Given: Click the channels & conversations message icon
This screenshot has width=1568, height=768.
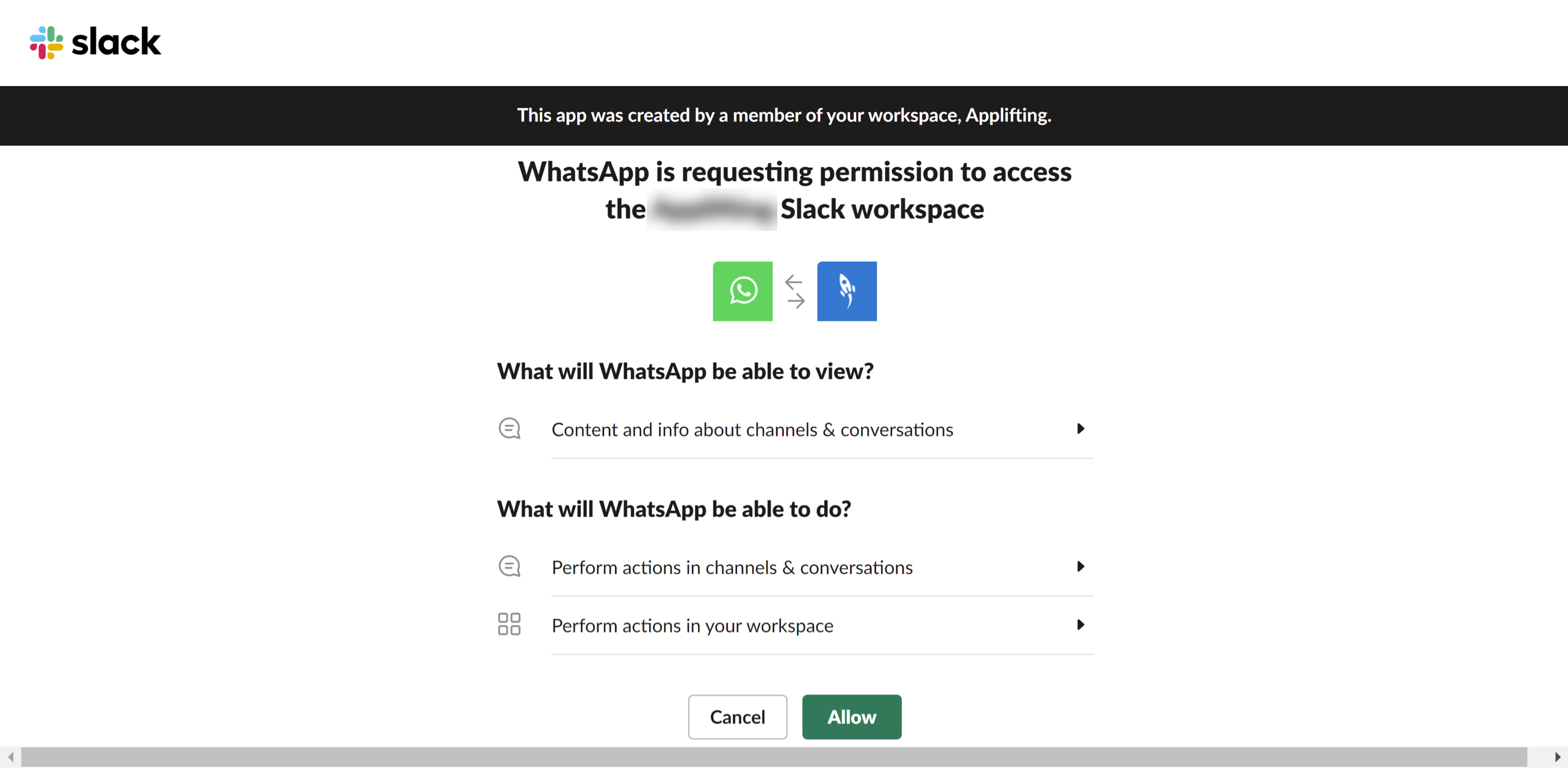Looking at the screenshot, I should coord(509,428).
